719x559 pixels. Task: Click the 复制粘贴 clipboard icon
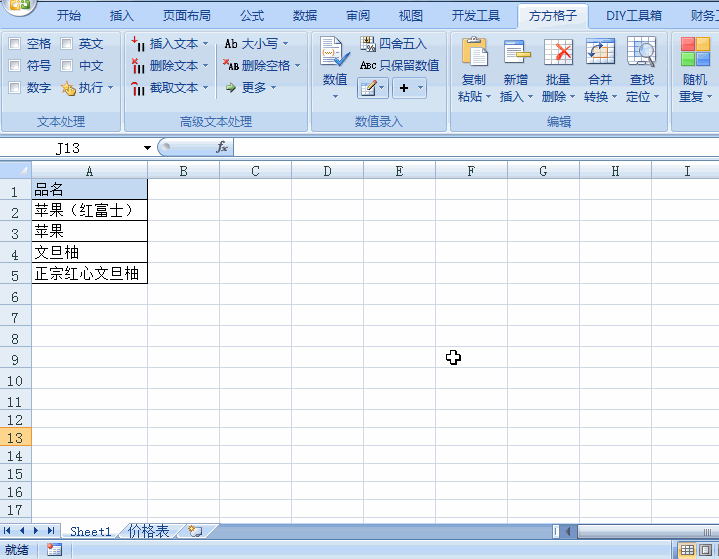coord(473,54)
